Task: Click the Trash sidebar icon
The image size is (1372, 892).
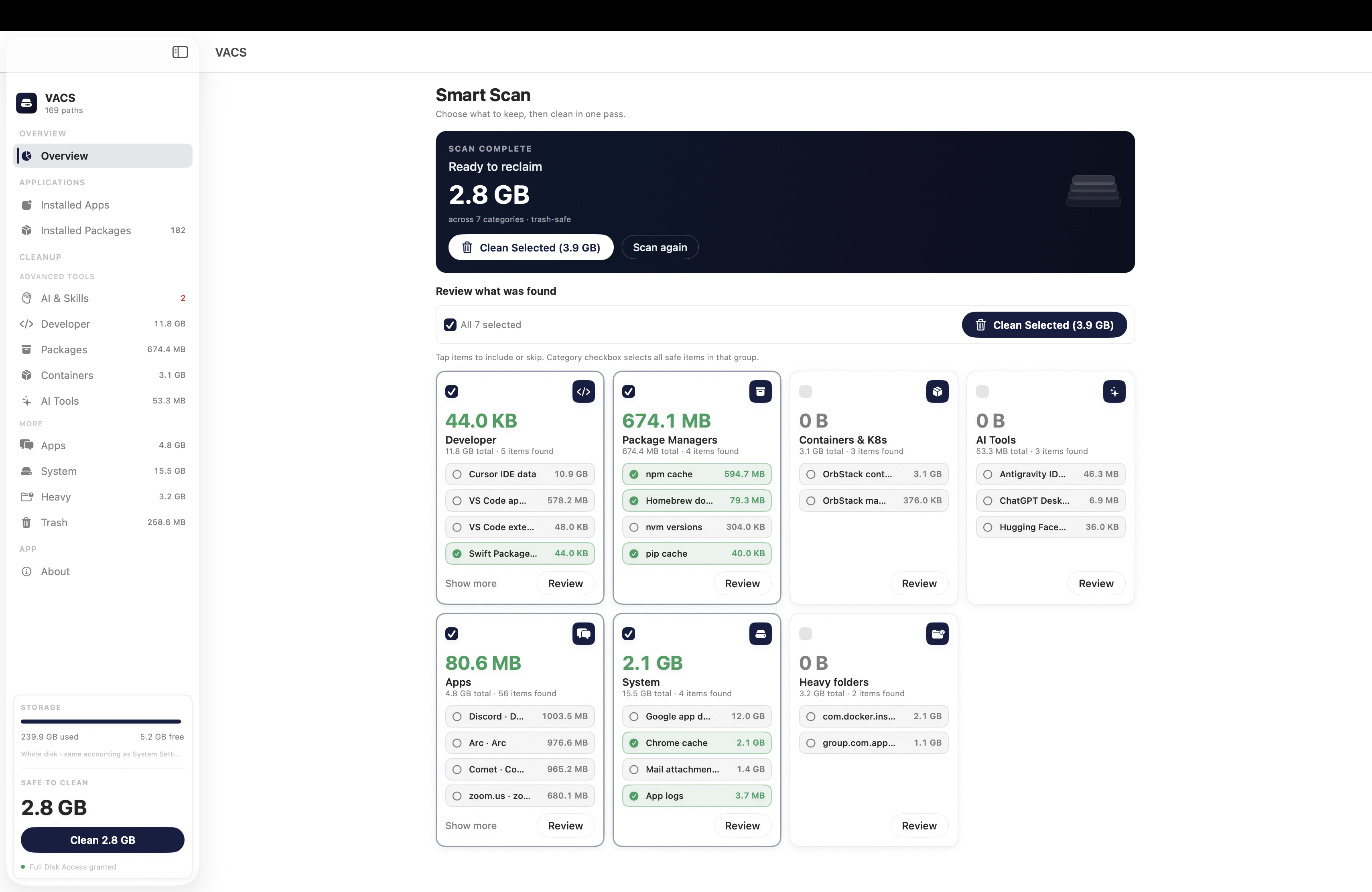Action: tap(26, 523)
